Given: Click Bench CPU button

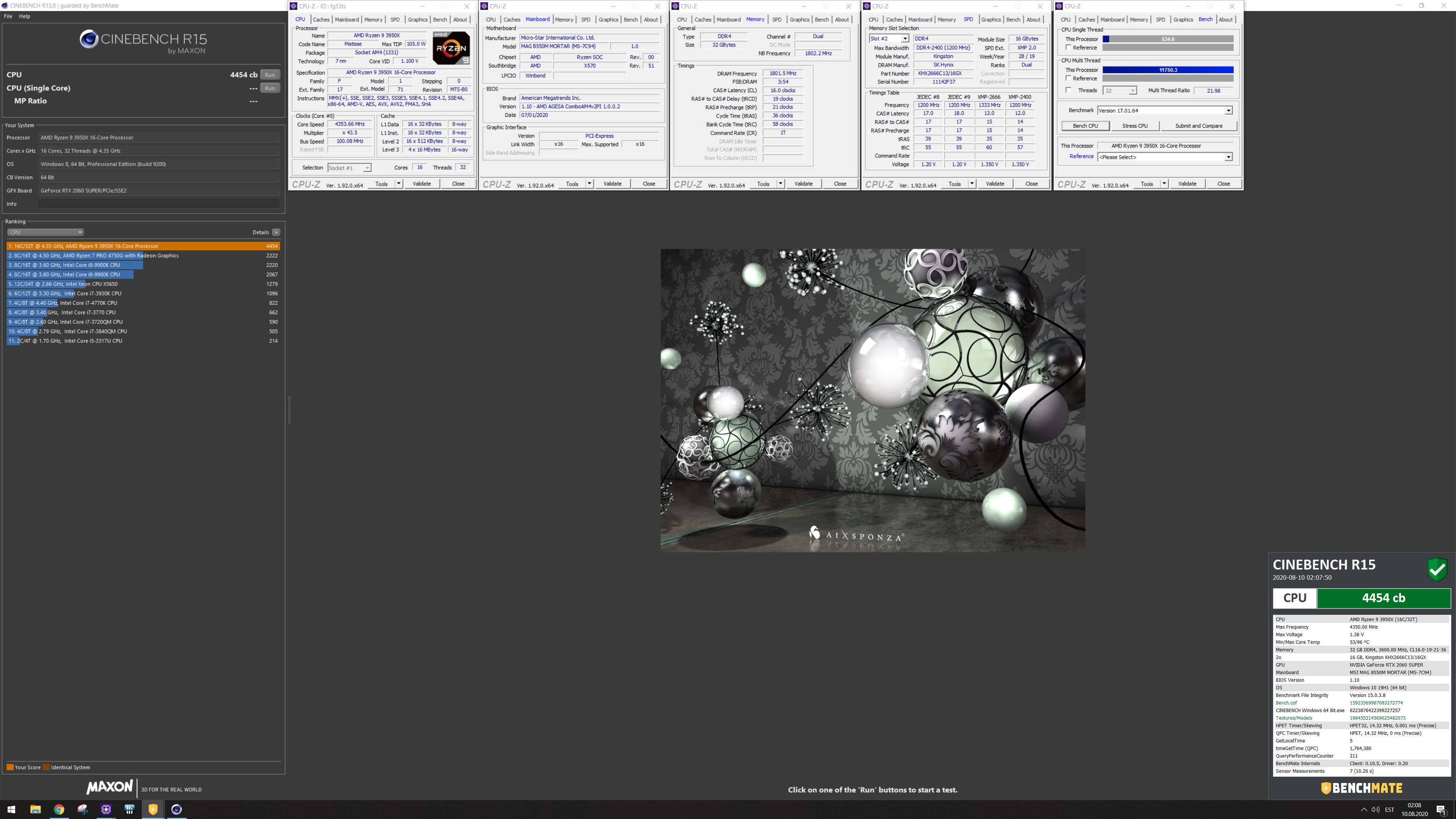Looking at the screenshot, I should click(1085, 126).
